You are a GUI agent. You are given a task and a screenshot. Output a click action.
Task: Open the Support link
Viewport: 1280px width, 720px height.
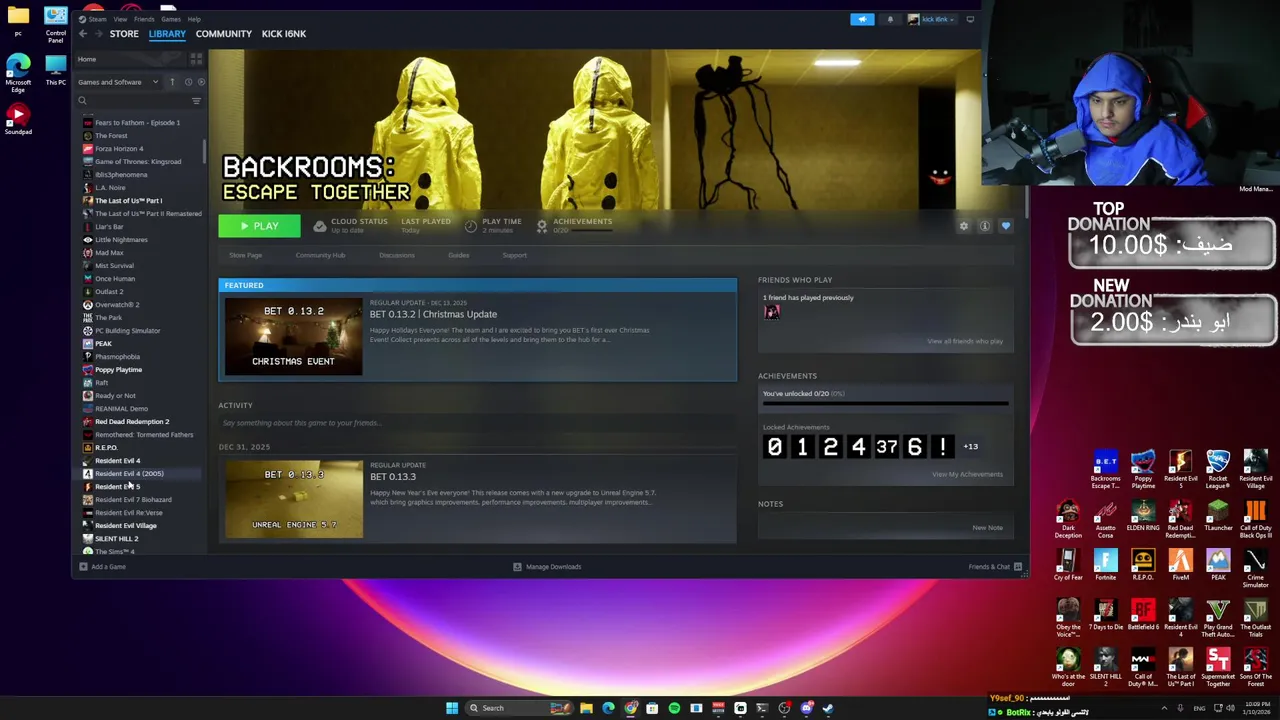point(514,255)
